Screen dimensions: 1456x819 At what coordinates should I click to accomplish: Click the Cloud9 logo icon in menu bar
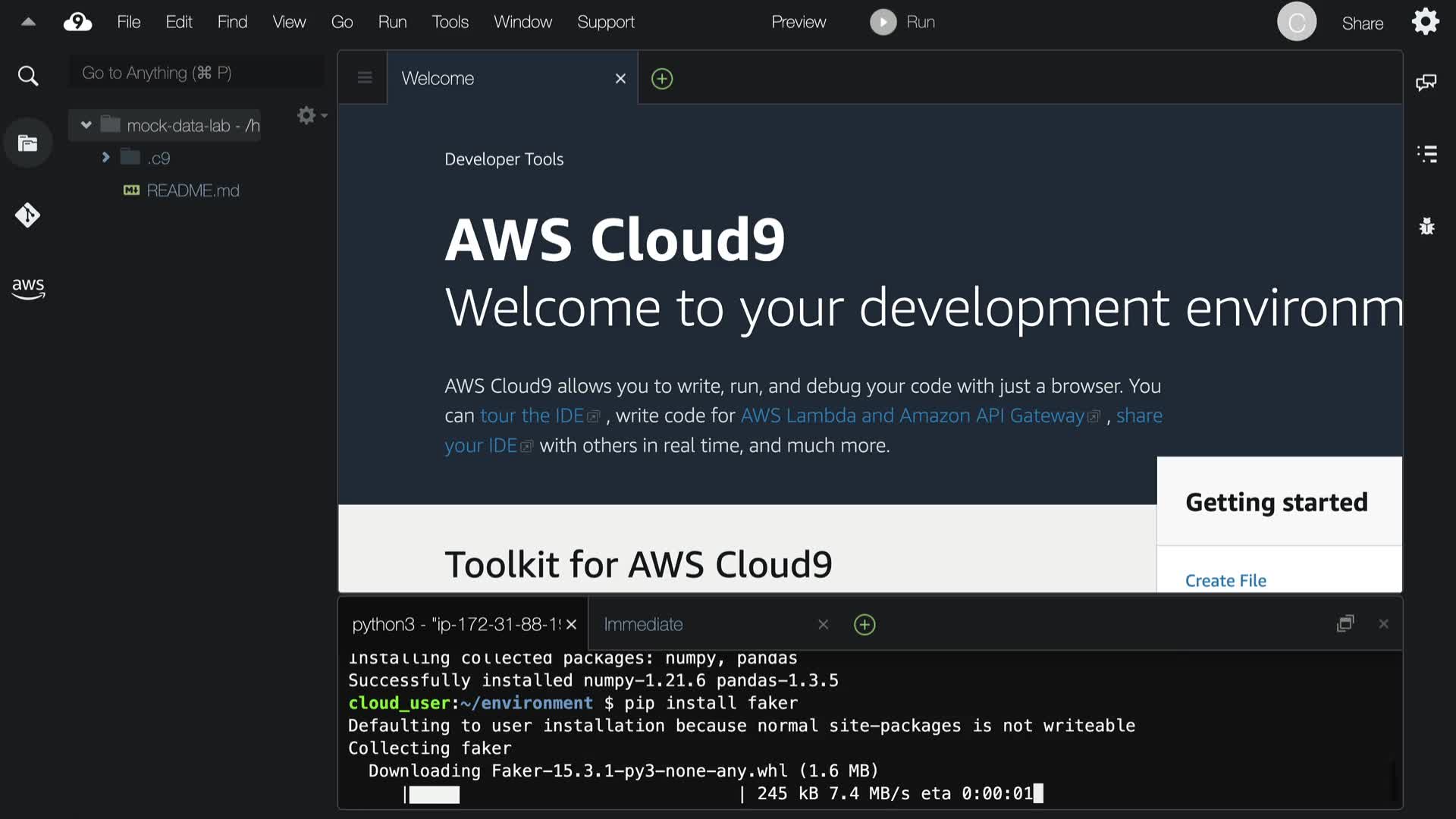[x=77, y=22]
